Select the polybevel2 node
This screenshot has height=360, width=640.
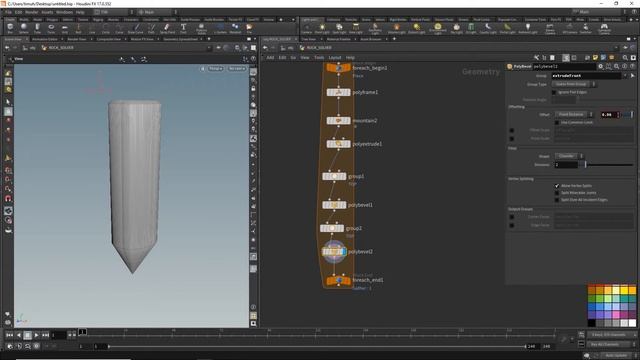point(334,252)
